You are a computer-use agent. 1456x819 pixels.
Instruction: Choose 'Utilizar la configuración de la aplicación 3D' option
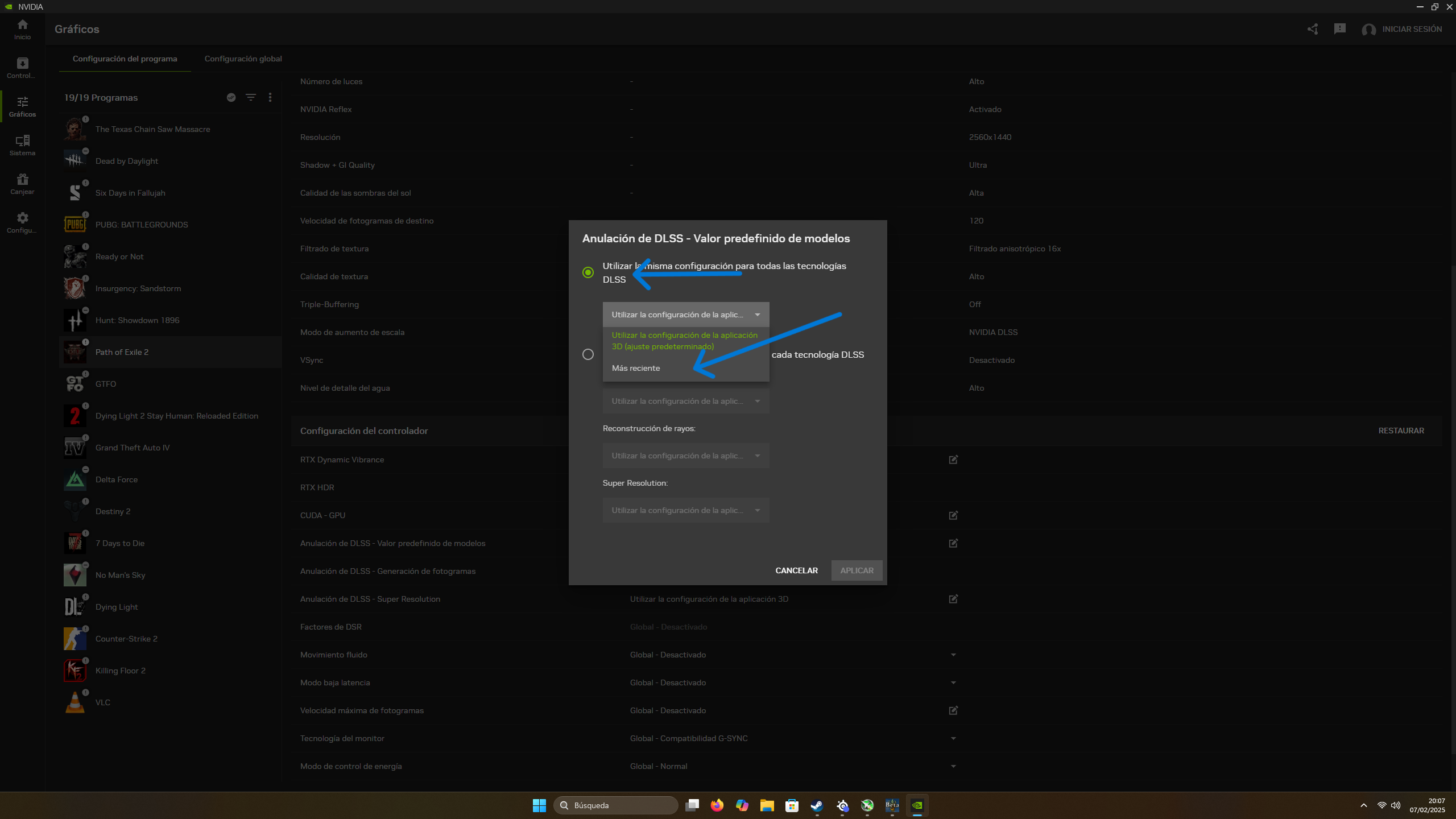point(686,341)
